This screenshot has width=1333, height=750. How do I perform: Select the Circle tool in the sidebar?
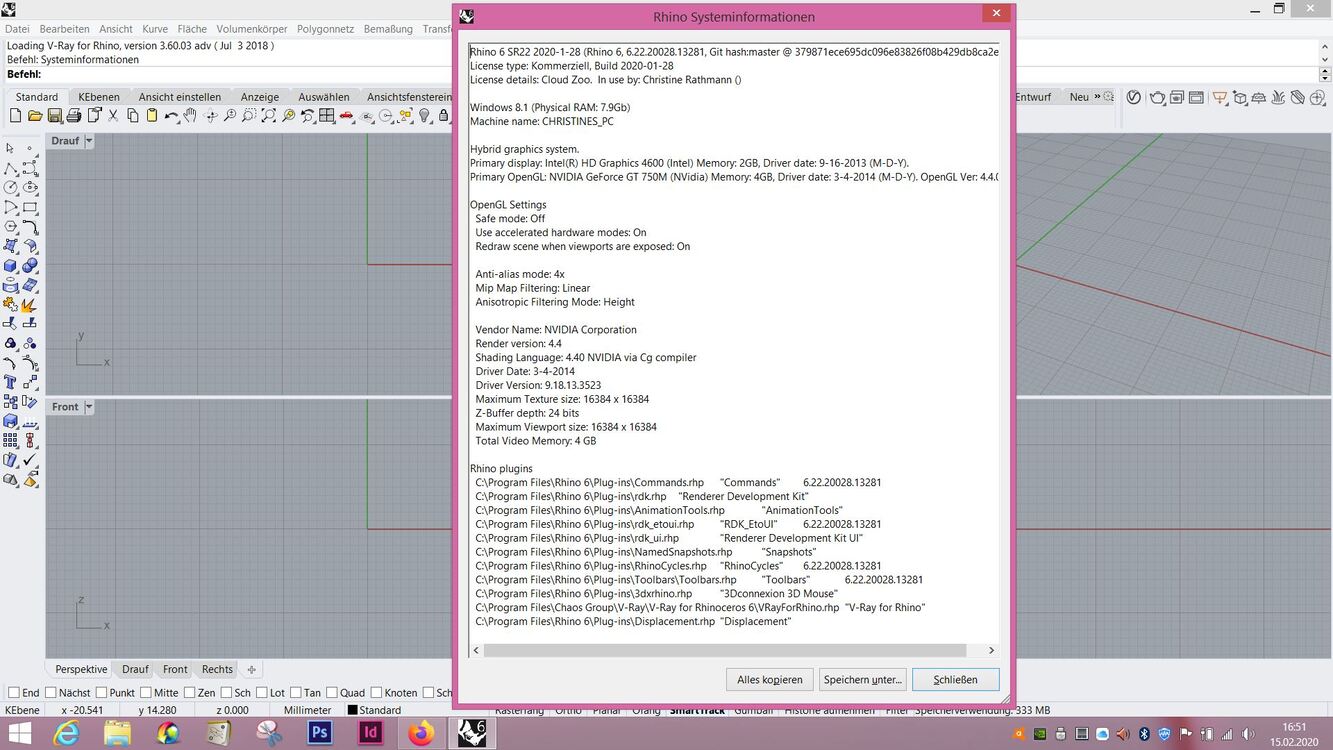pyautogui.click(x=10, y=187)
